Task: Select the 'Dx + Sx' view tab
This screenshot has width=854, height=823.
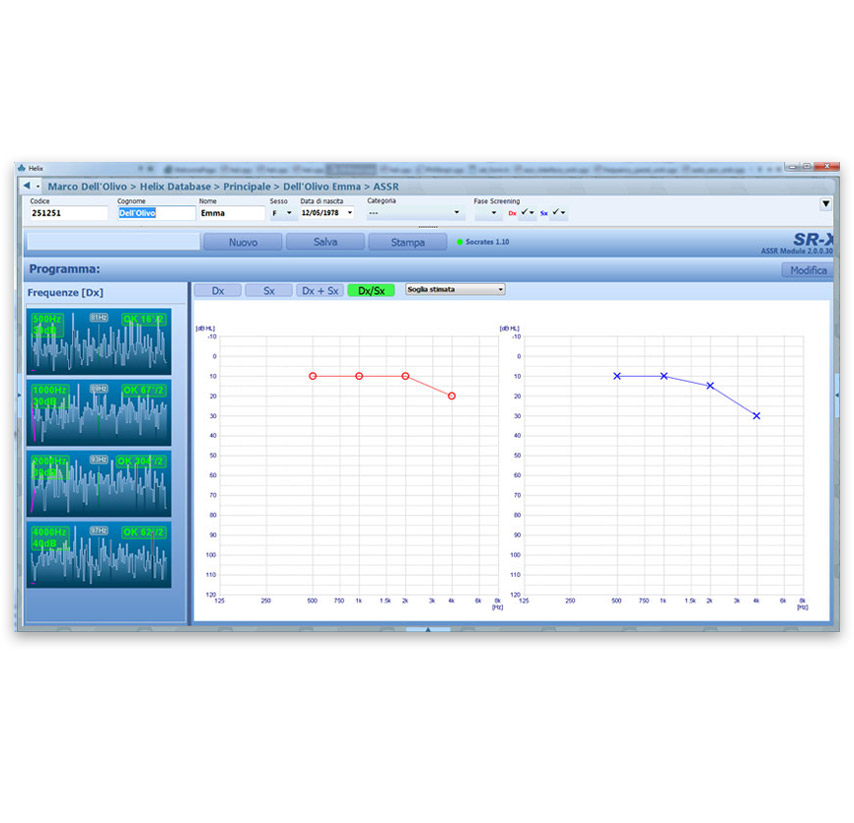Action: (x=320, y=291)
